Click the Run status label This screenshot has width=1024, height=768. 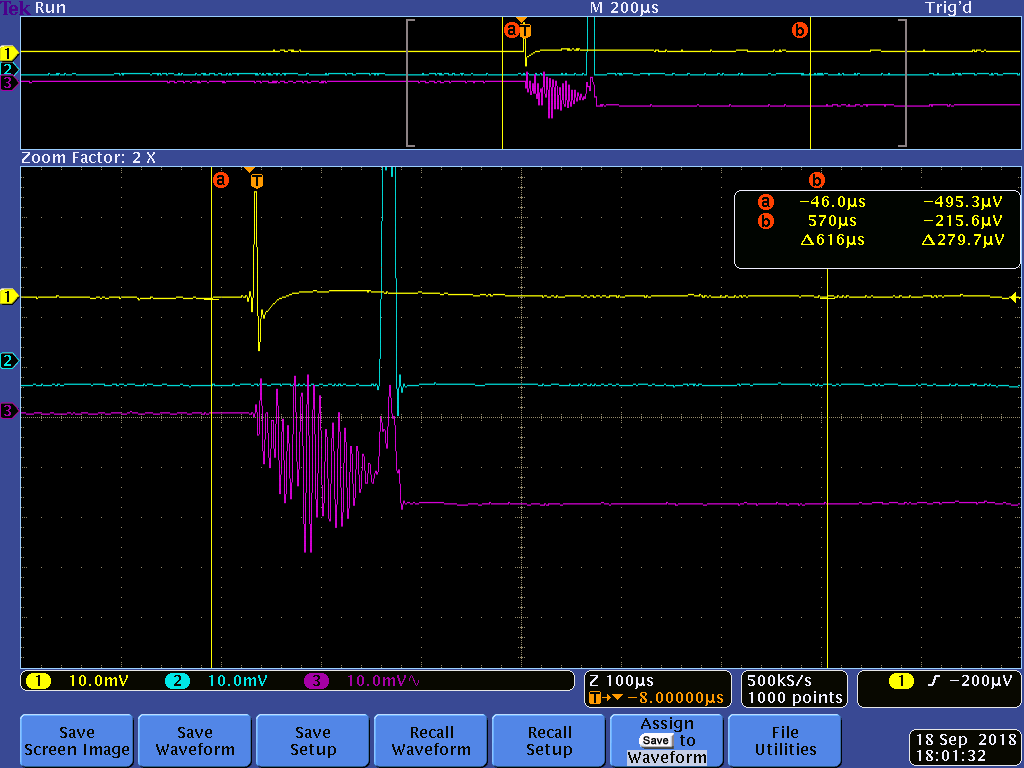click(x=50, y=8)
